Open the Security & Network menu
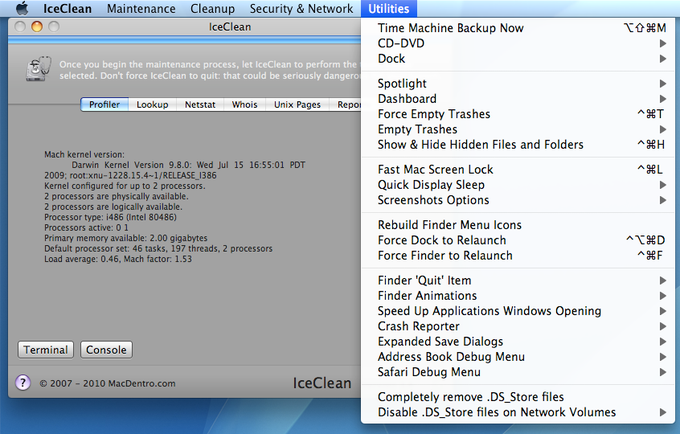680x434 pixels. click(x=301, y=9)
